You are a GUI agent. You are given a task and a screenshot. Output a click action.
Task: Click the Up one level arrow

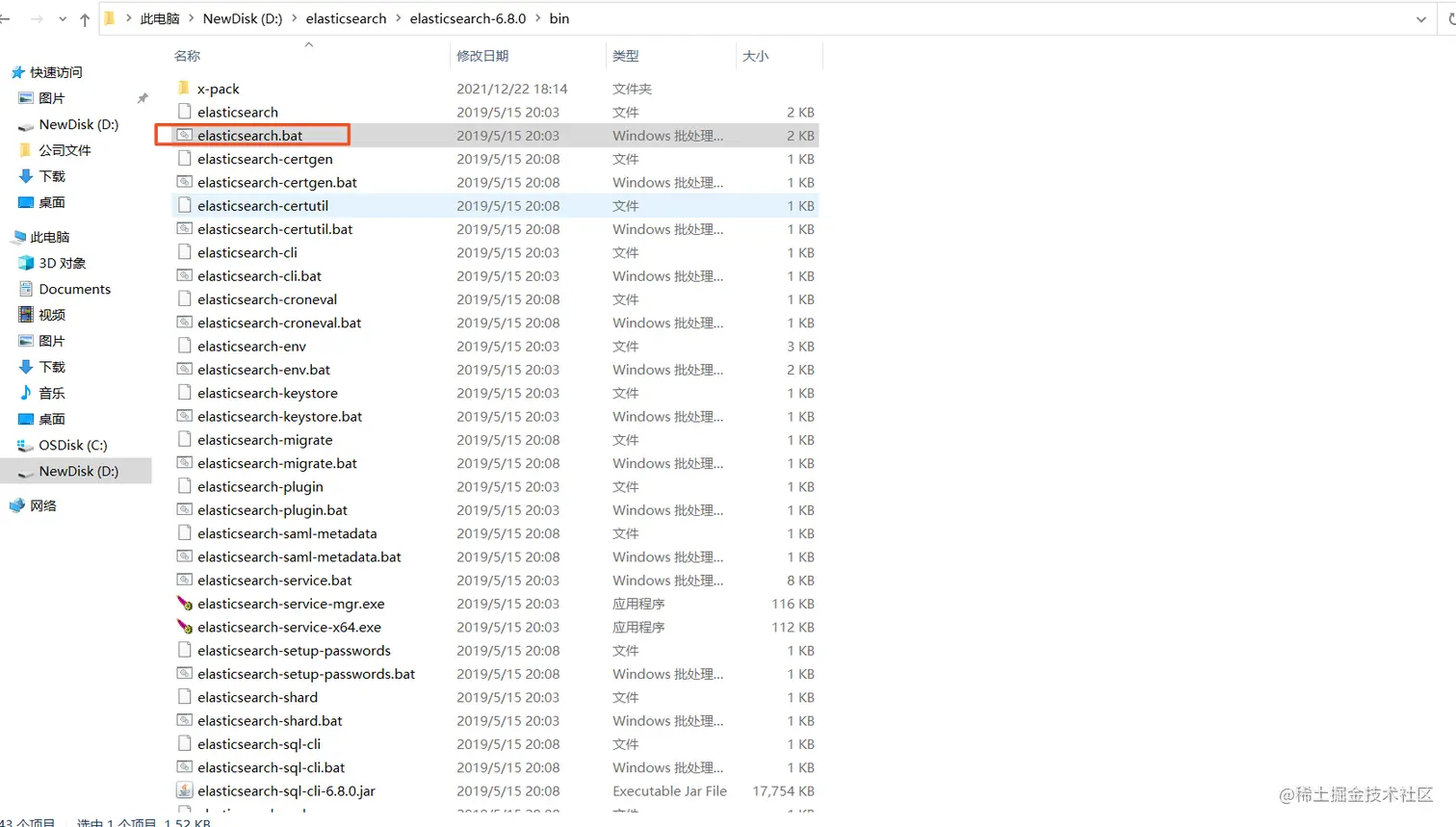click(85, 19)
